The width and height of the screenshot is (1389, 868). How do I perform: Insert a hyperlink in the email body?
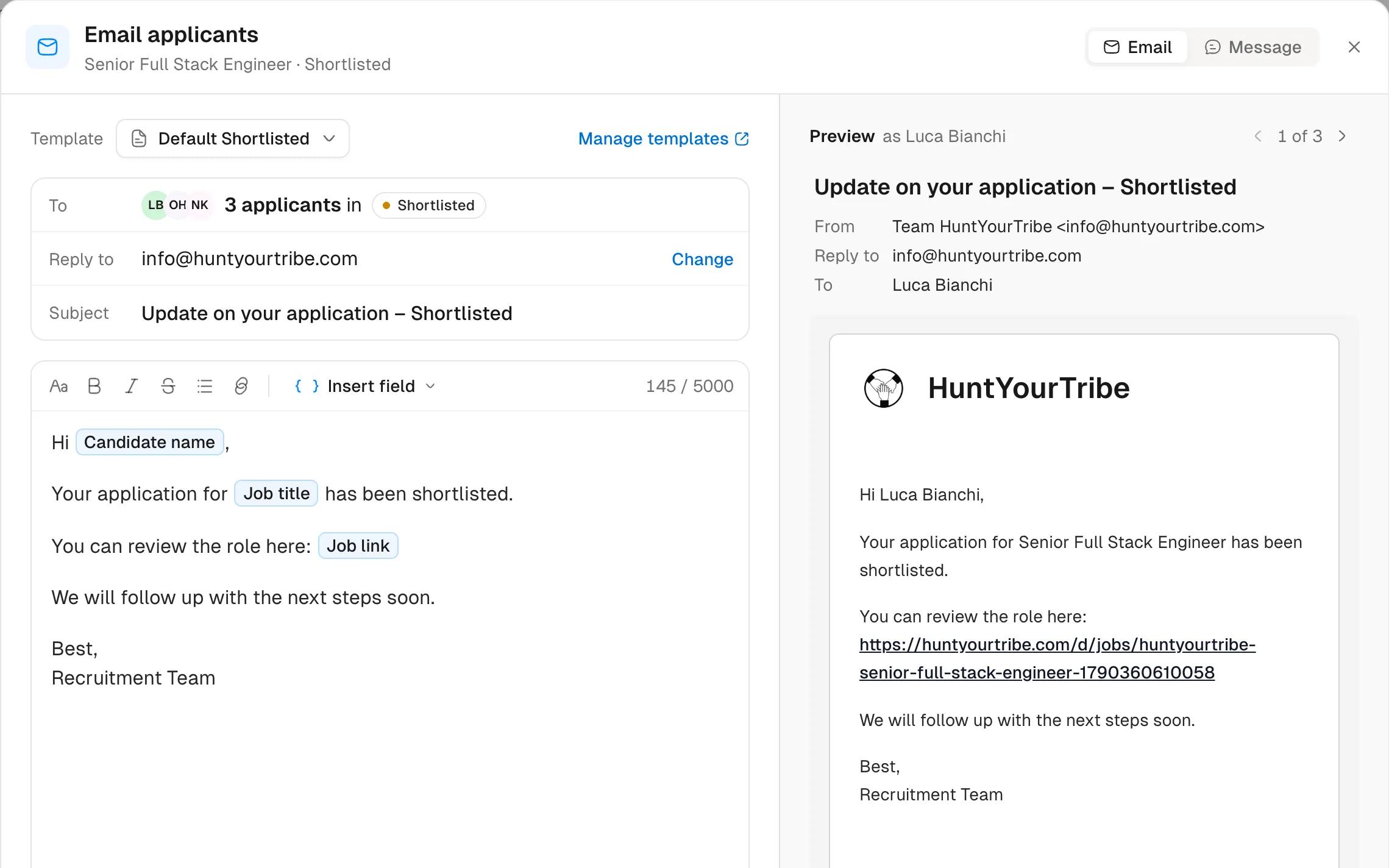pyautogui.click(x=241, y=386)
